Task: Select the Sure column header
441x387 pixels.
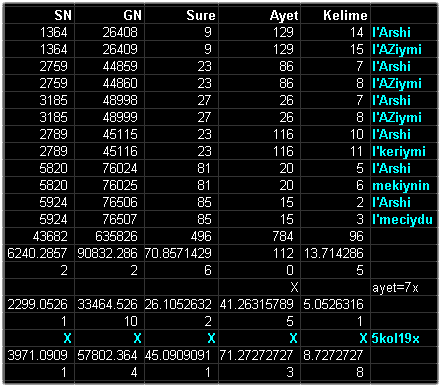Action: (x=182, y=15)
